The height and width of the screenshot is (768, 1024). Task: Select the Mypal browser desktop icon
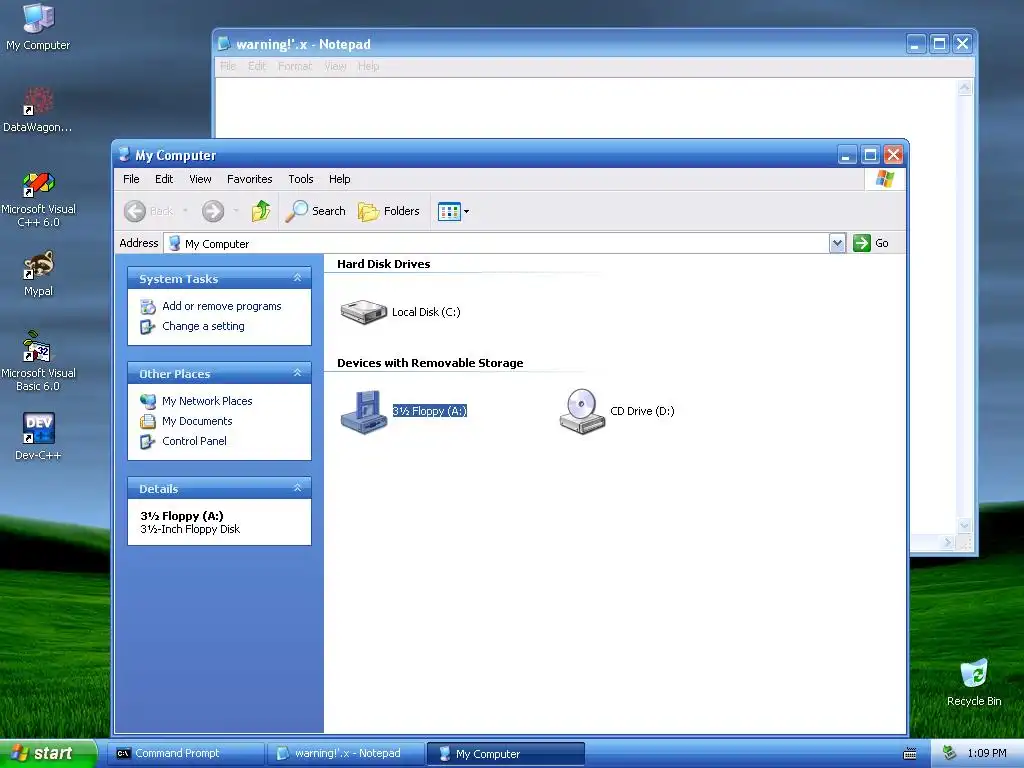[39, 274]
